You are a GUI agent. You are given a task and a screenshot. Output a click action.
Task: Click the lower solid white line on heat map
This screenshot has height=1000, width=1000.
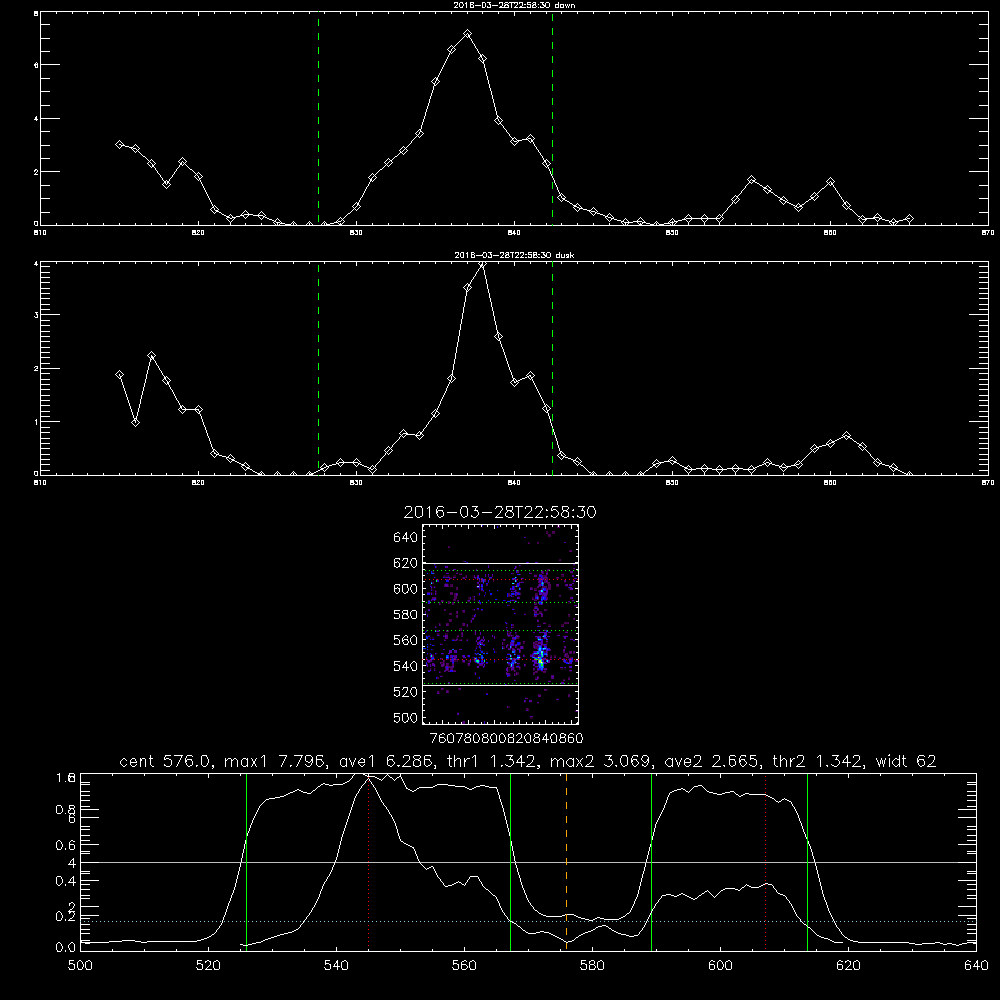[501, 686]
